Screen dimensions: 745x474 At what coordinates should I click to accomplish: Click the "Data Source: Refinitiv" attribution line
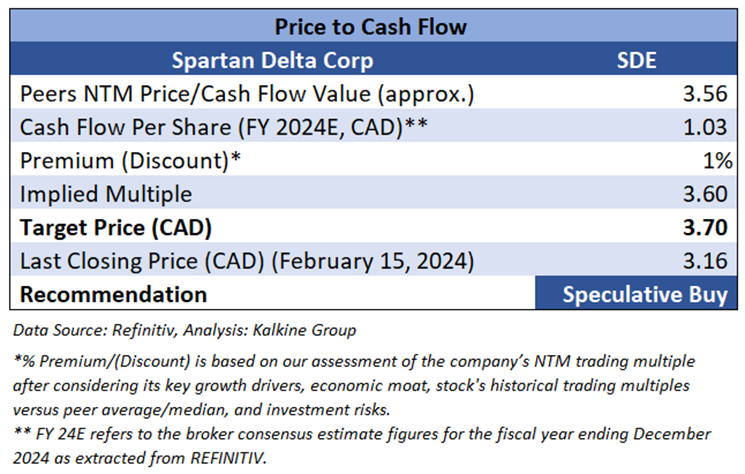[x=182, y=328]
